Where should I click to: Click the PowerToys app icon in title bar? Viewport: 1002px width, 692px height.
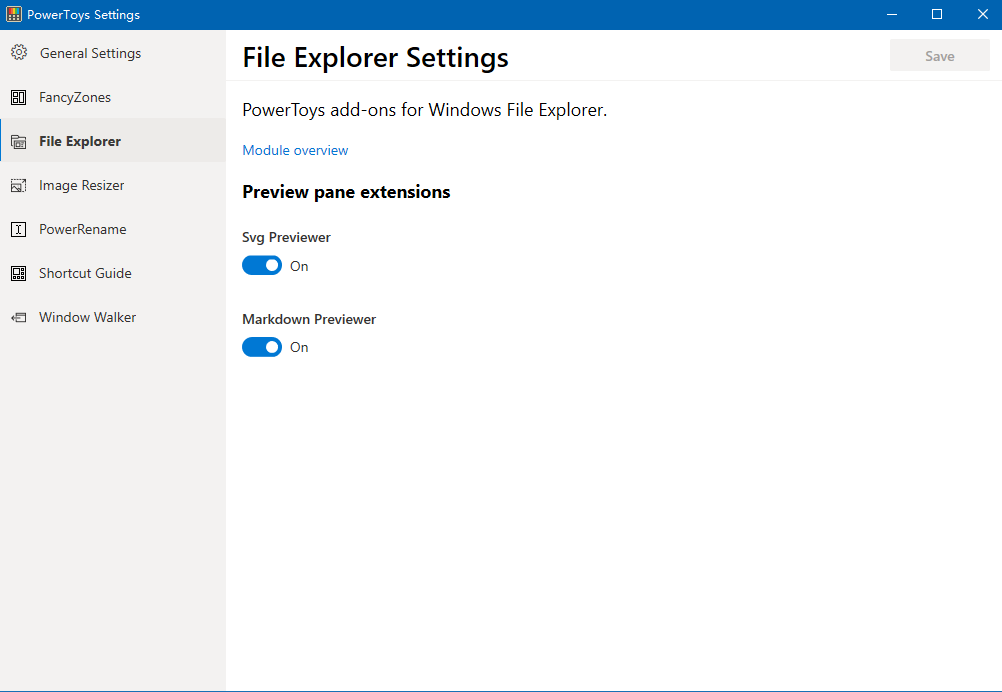pos(14,15)
